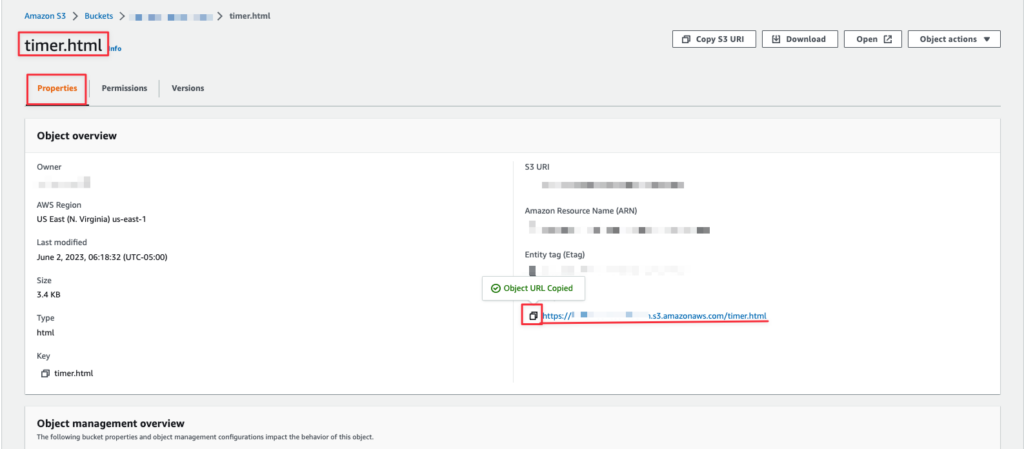
Task: Copy the timer.html key using its copy icon
Action: click(x=45, y=373)
